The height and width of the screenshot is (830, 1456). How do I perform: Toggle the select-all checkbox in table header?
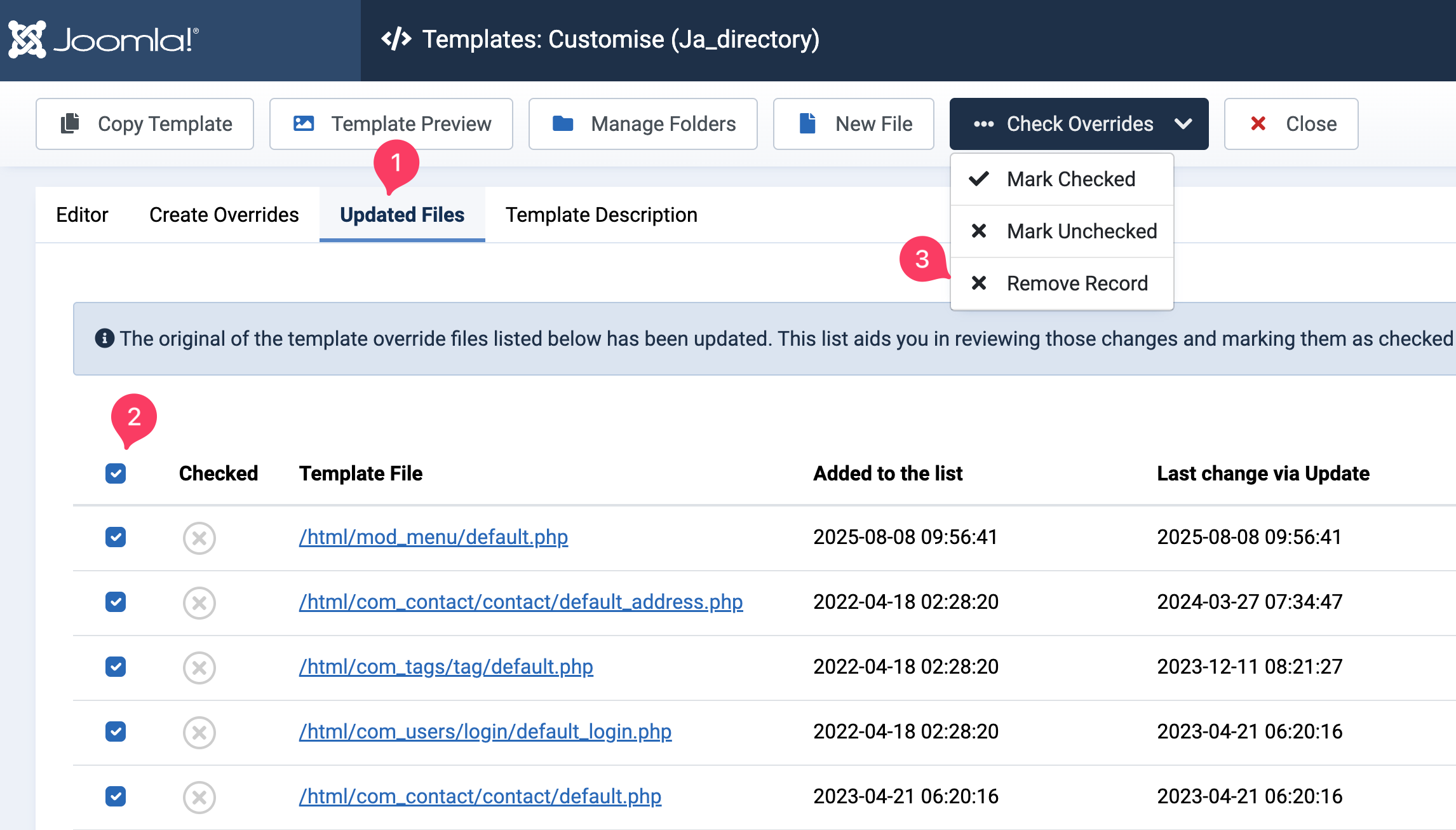116,473
